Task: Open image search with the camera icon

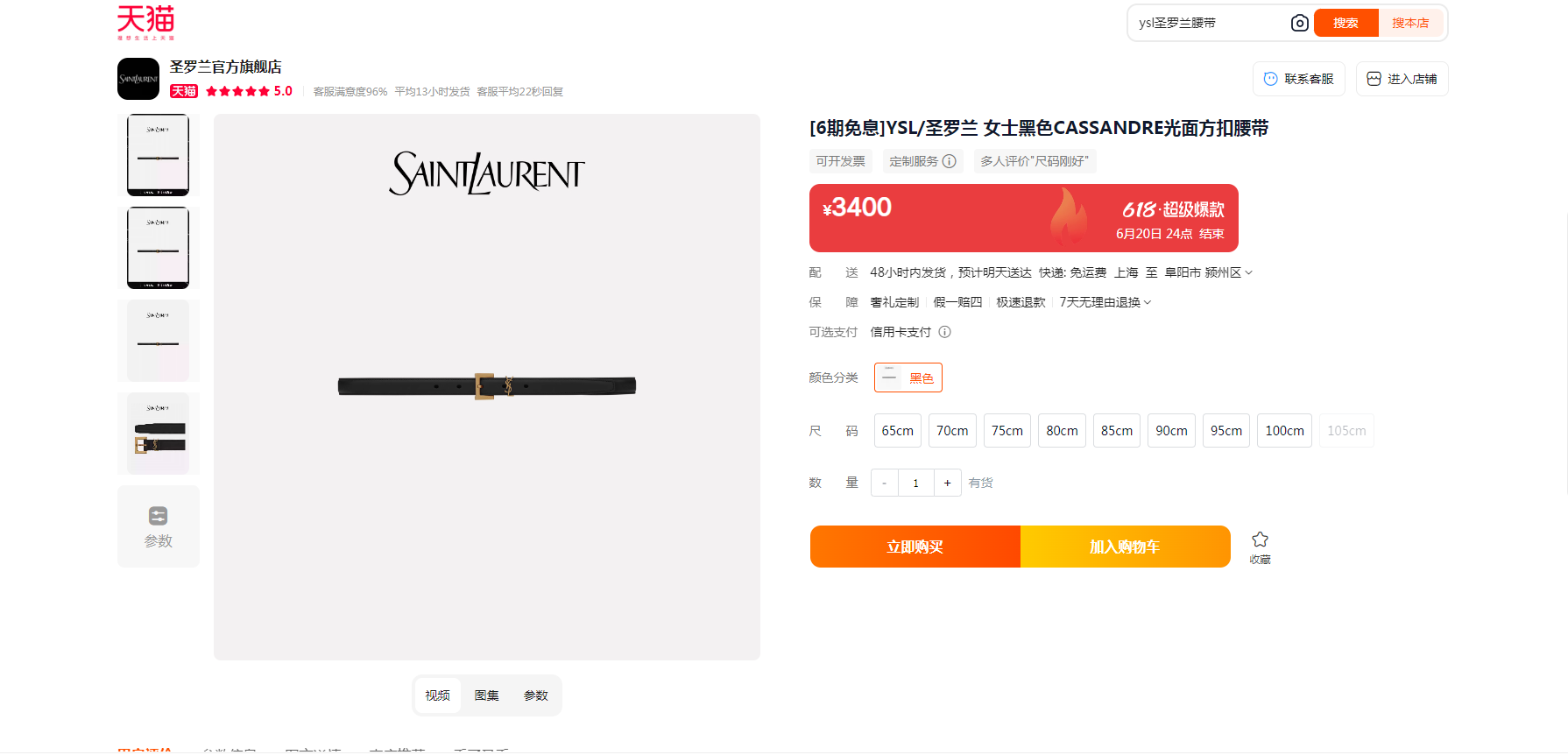Action: point(1300,23)
